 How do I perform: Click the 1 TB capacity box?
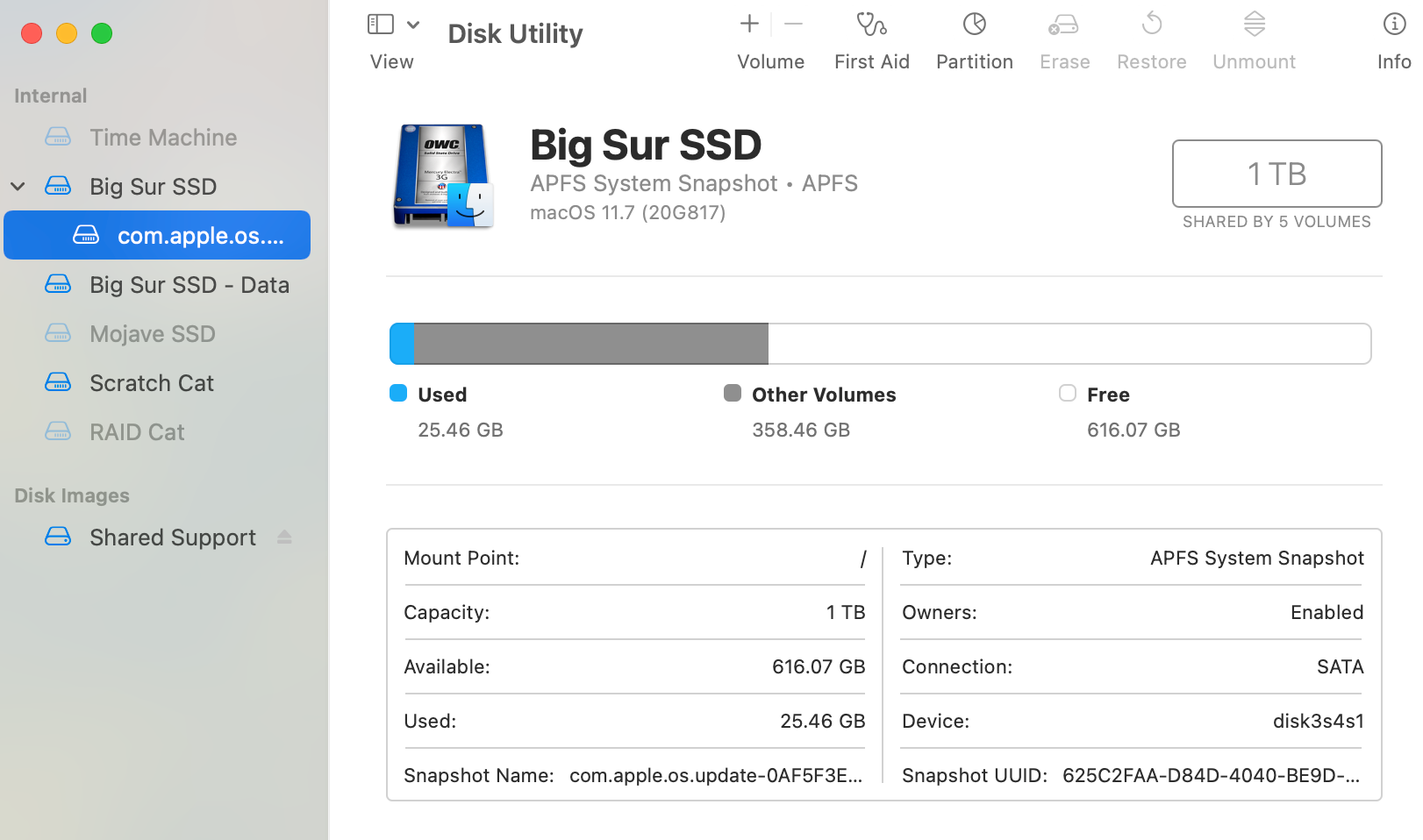point(1277,174)
